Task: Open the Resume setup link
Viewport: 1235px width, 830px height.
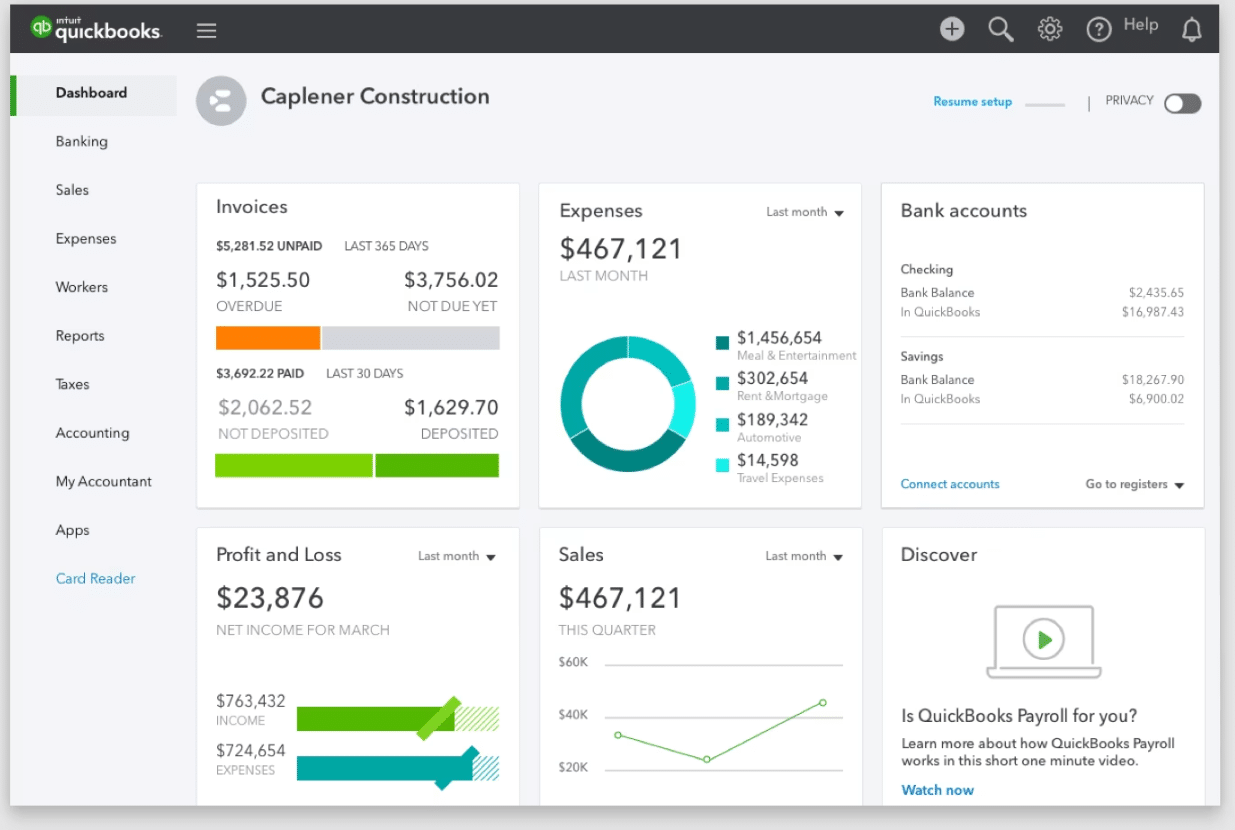Action: click(x=972, y=101)
